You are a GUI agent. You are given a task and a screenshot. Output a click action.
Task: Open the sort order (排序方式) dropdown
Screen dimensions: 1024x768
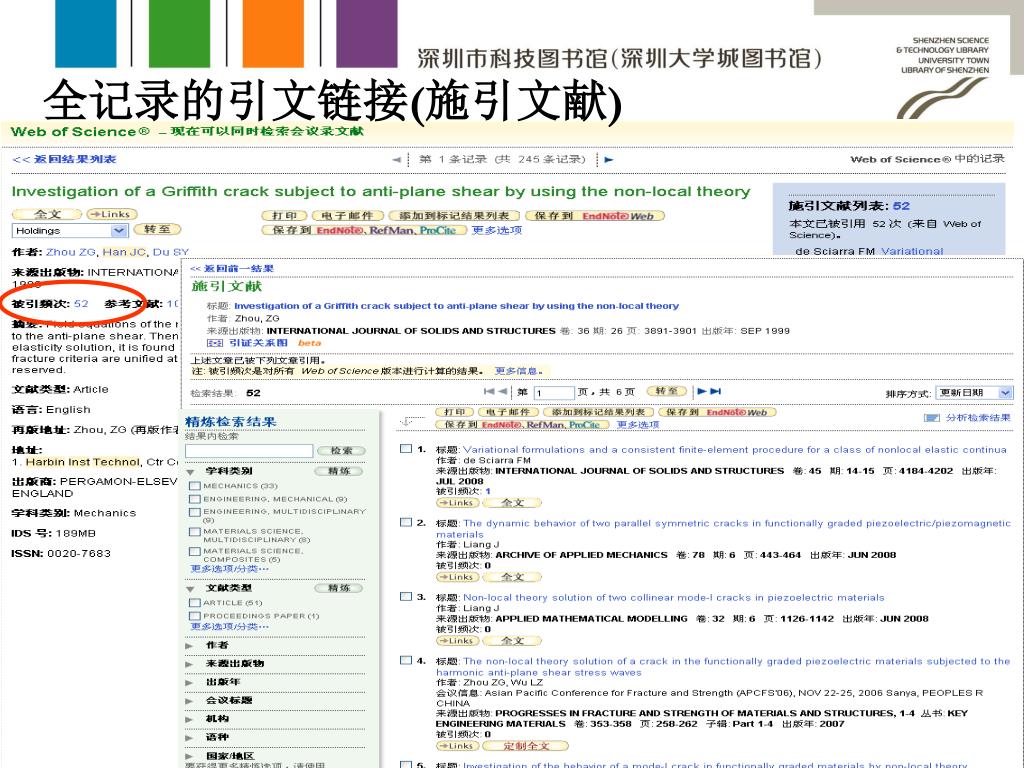tap(975, 393)
